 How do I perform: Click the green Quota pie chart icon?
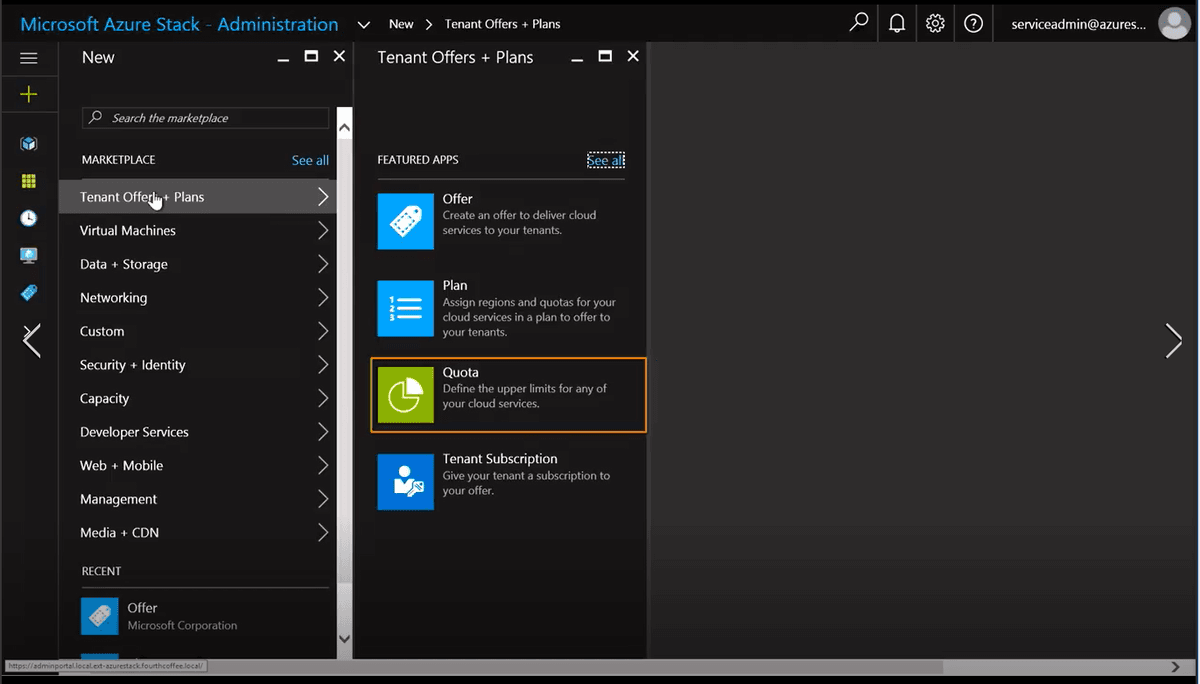tap(406, 395)
